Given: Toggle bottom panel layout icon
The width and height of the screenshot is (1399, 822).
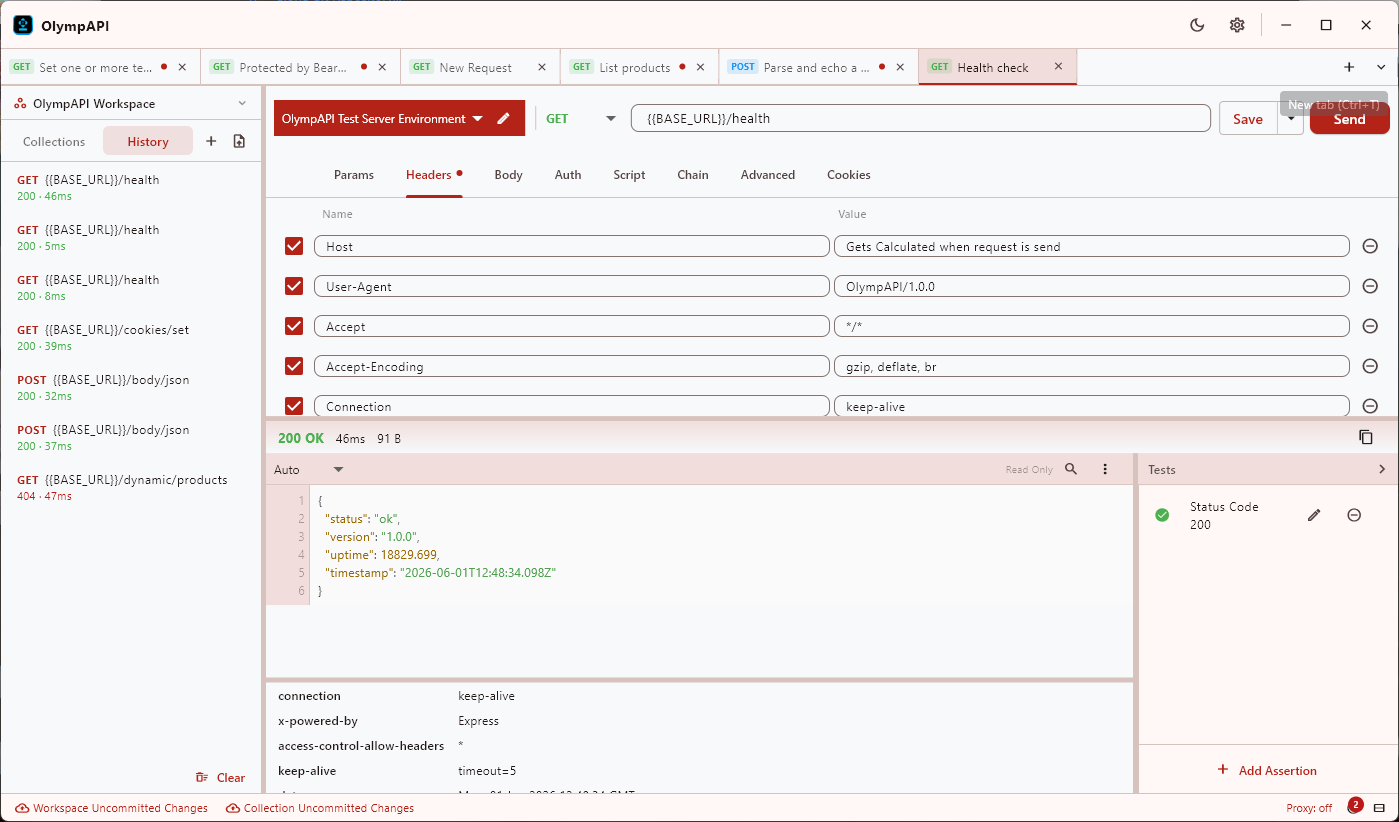Looking at the screenshot, I should (x=1380, y=808).
